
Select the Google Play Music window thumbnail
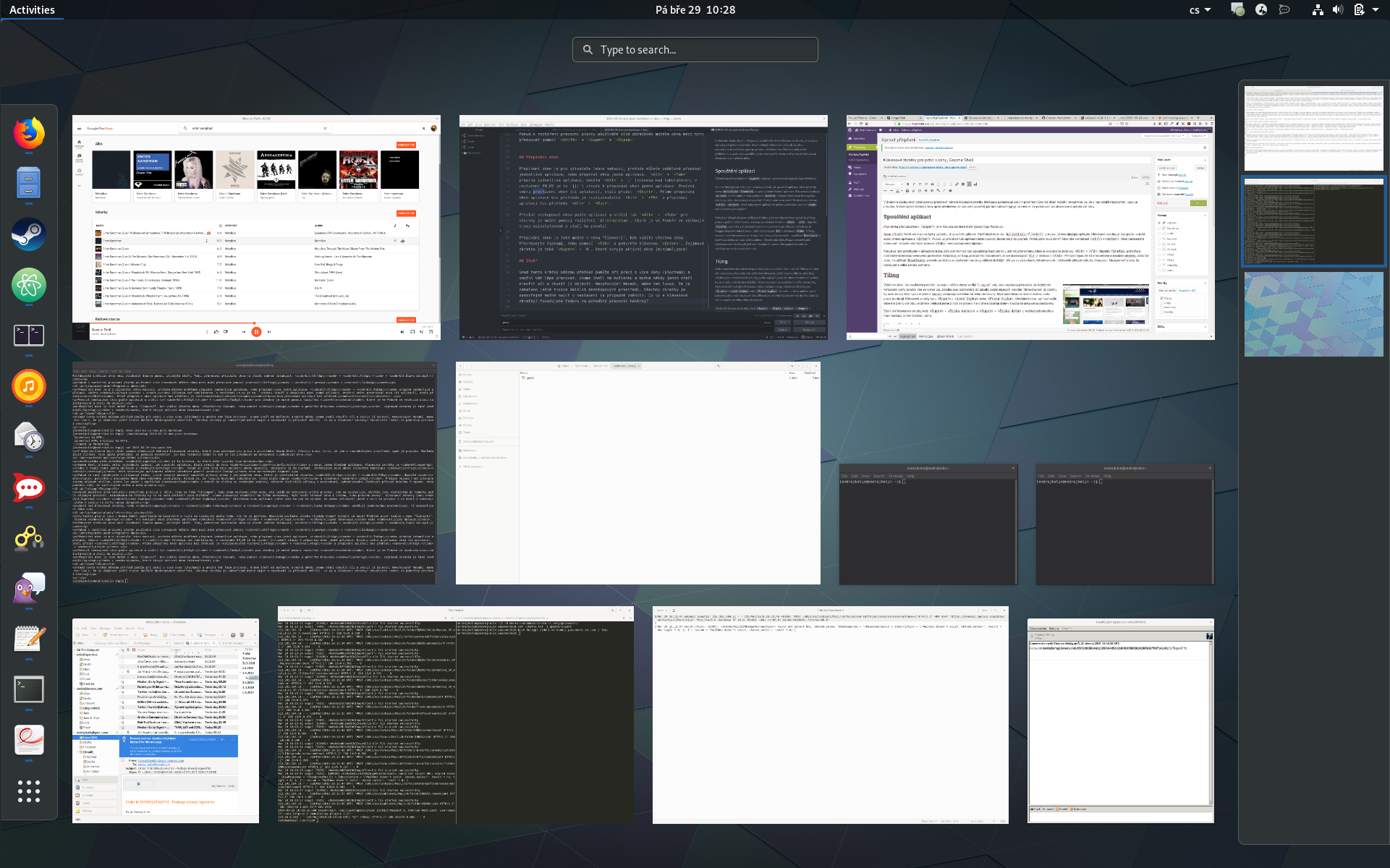(256, 226)
